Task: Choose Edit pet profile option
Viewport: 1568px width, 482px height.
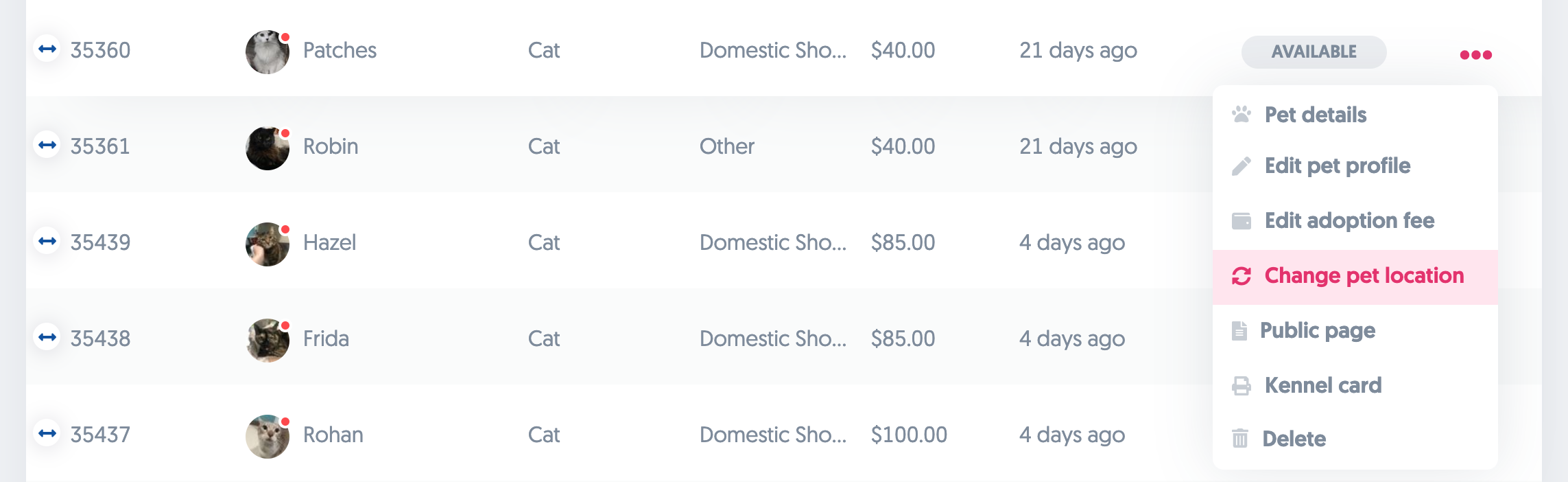Action: 1337,165
